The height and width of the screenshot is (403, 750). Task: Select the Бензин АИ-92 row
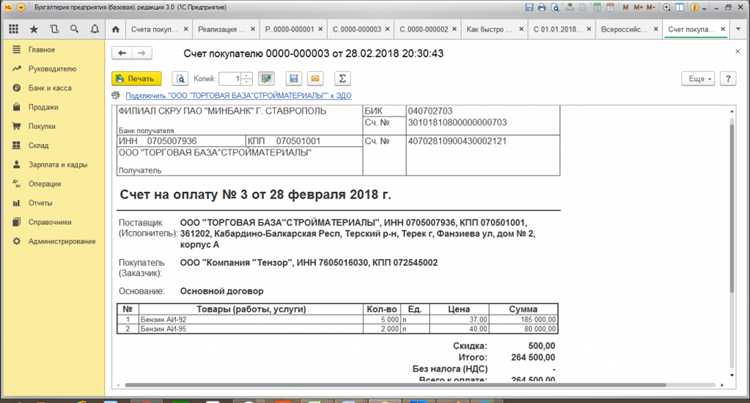click(337, 319)
